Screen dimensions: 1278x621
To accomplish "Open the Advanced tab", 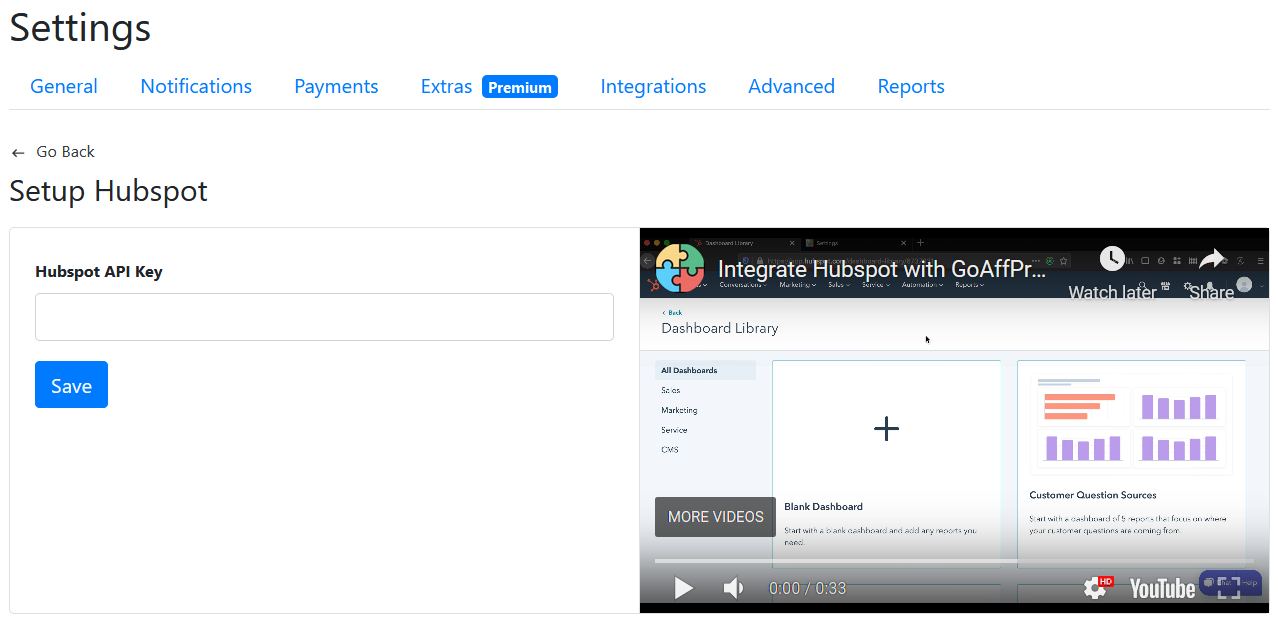I will (791, 87).
